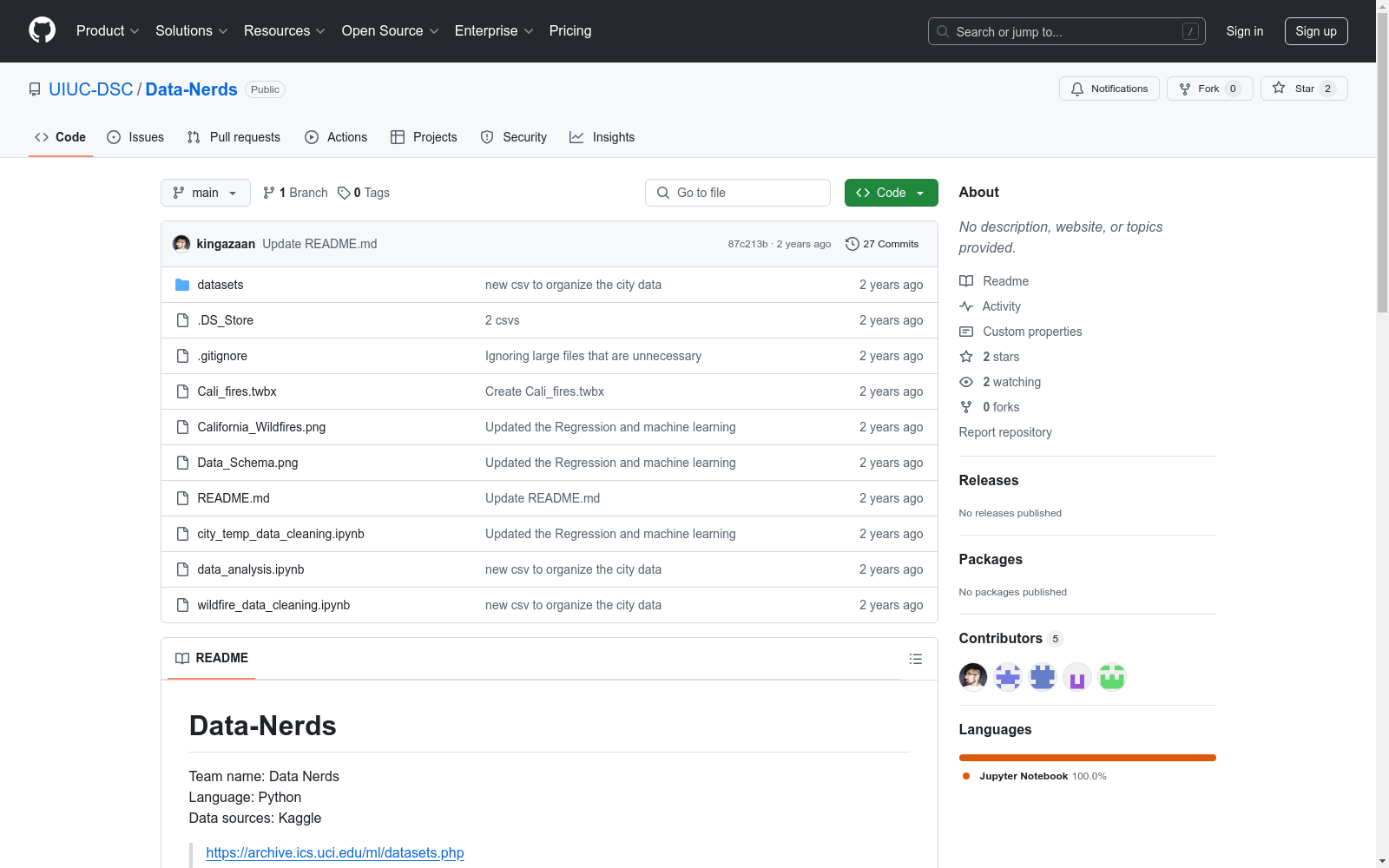
Task: Click the orange Jupyter Notebook language bar
Action: [1088, 758]
